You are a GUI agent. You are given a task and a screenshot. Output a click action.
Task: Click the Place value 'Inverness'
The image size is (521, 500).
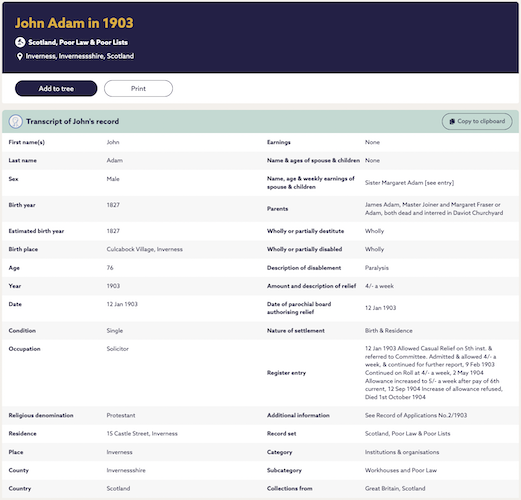point(119,452)
